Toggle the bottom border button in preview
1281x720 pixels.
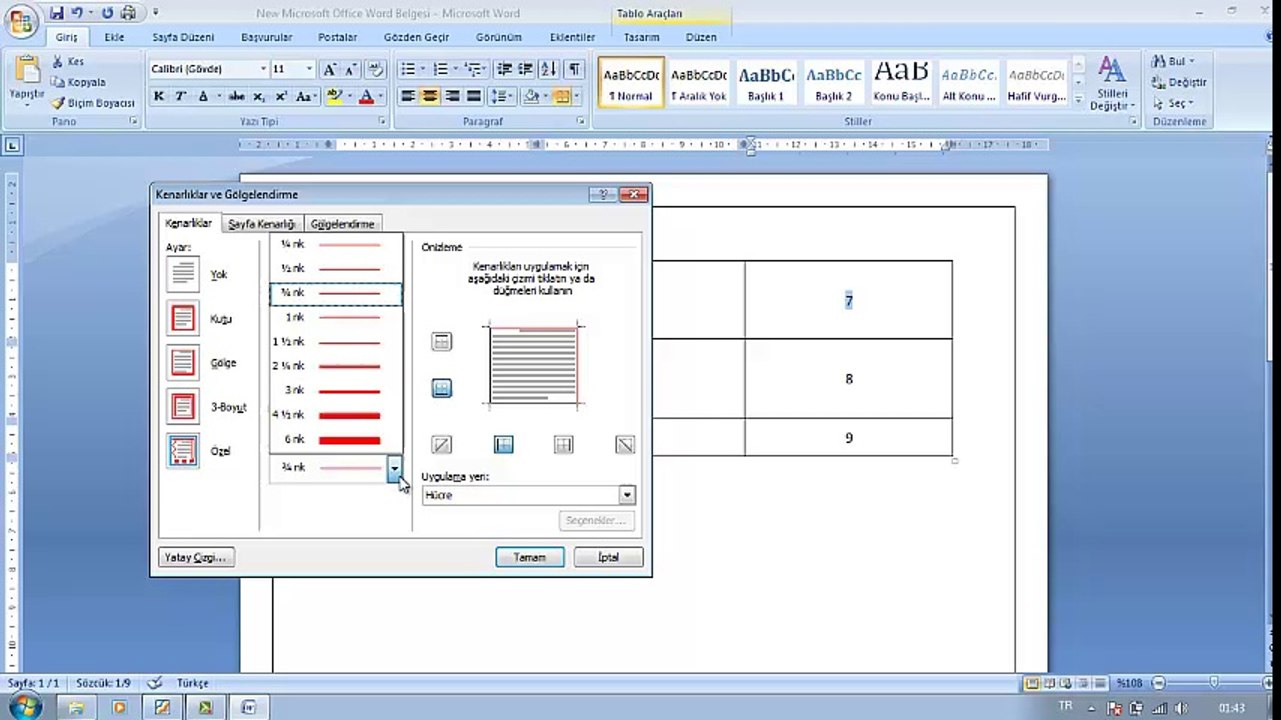click(442, 388)
